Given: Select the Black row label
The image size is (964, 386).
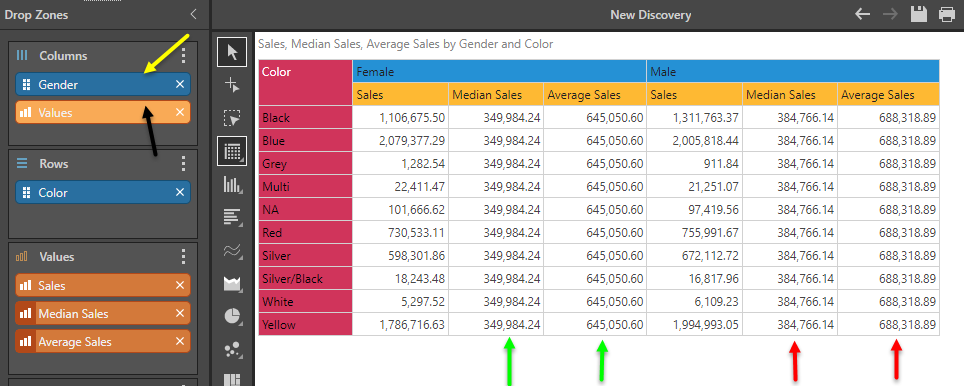Looking at the screenshot, I should click(x=306, y=117).
